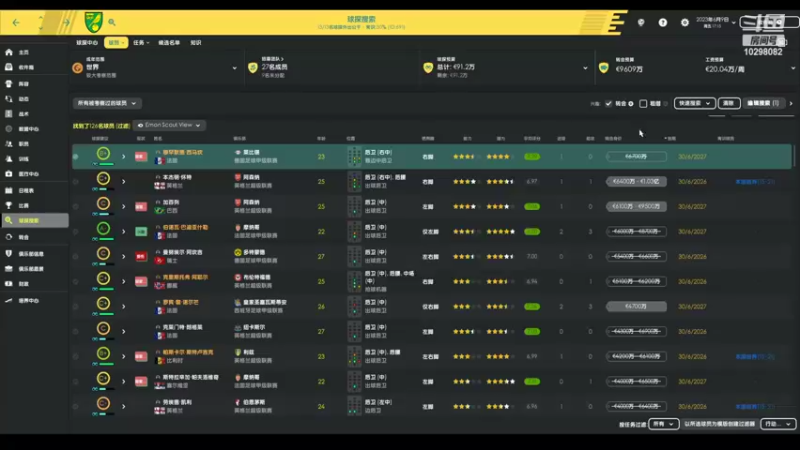This screenshot has width=800, height=450.
Task: Select row circle for Simakan (Leipzig) row
Action: pos(76,157)
